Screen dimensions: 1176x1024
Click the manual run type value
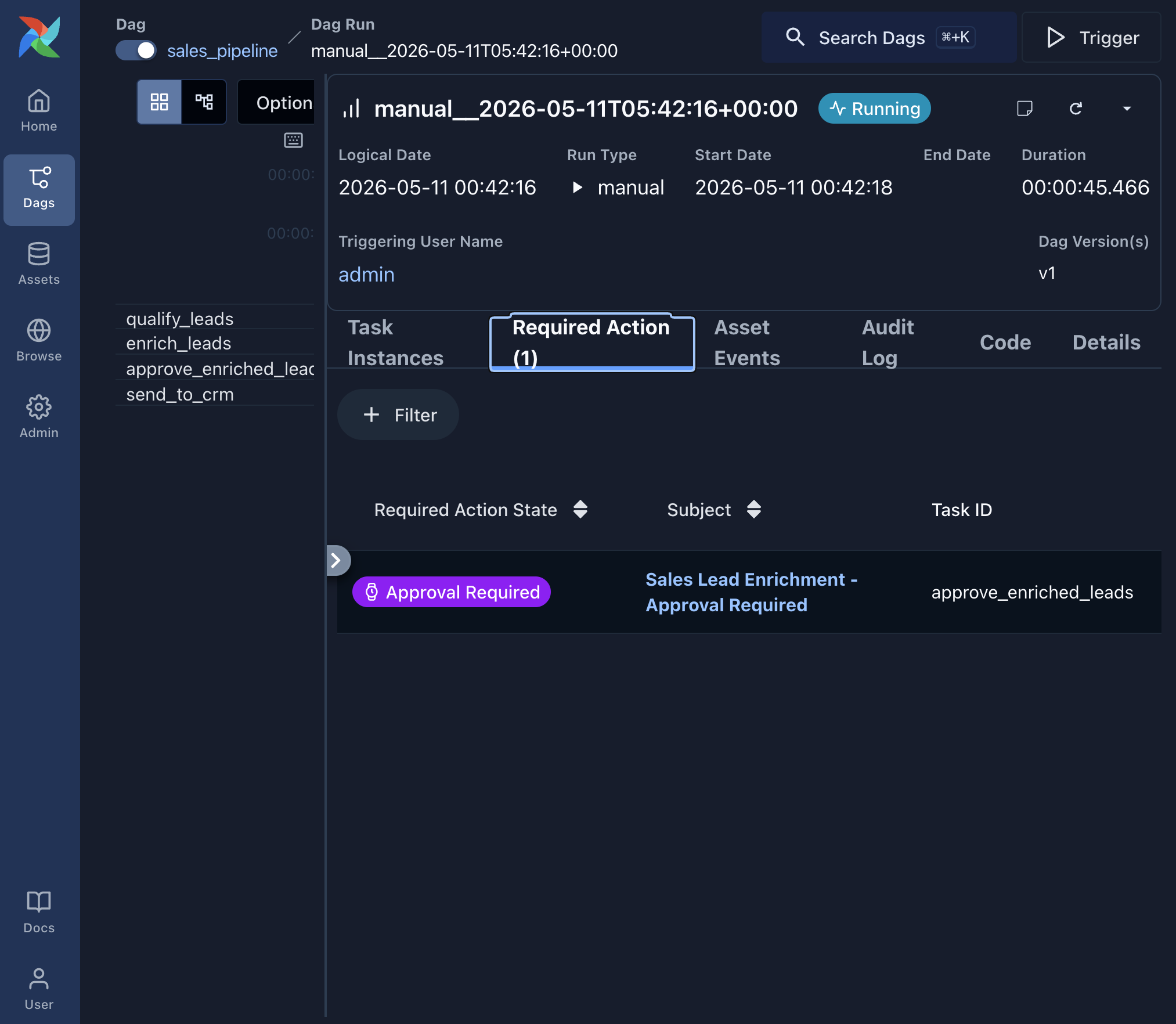630,188
